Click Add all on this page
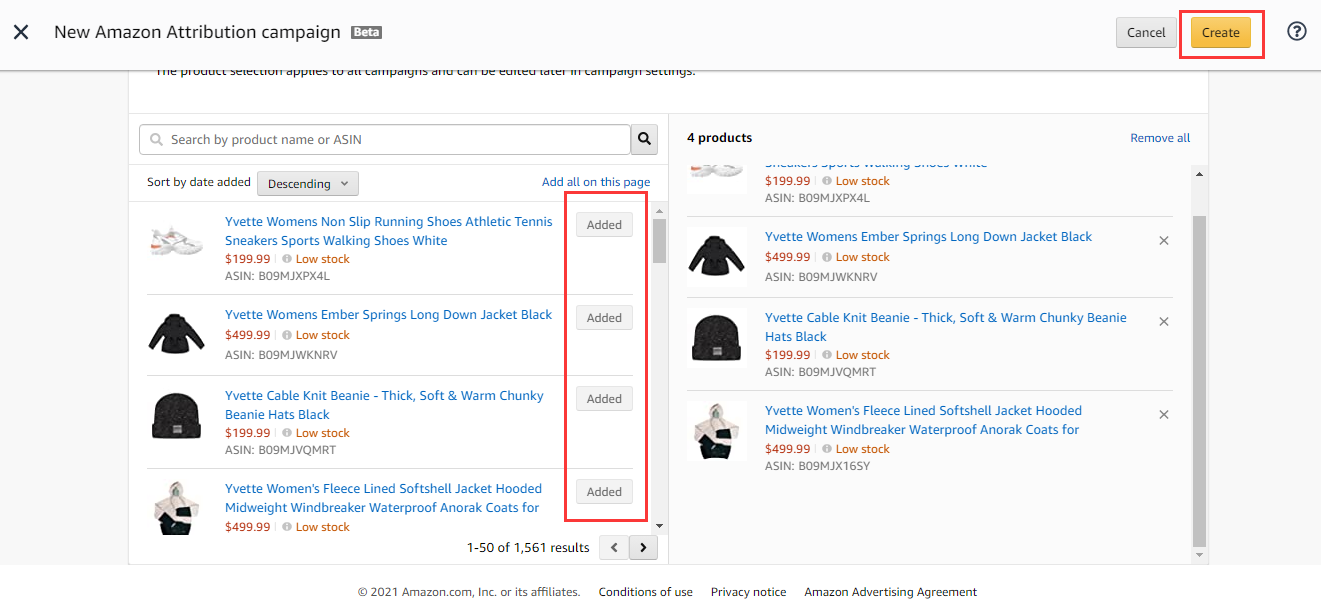Screen dimensions: 1321x608 point(596,181)
